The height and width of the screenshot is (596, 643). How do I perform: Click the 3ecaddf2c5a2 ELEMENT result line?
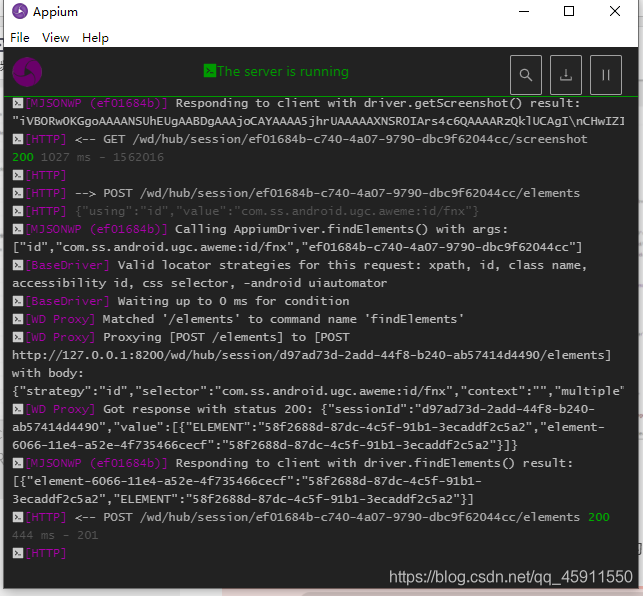pyautogui.click(x=243, y=499)
